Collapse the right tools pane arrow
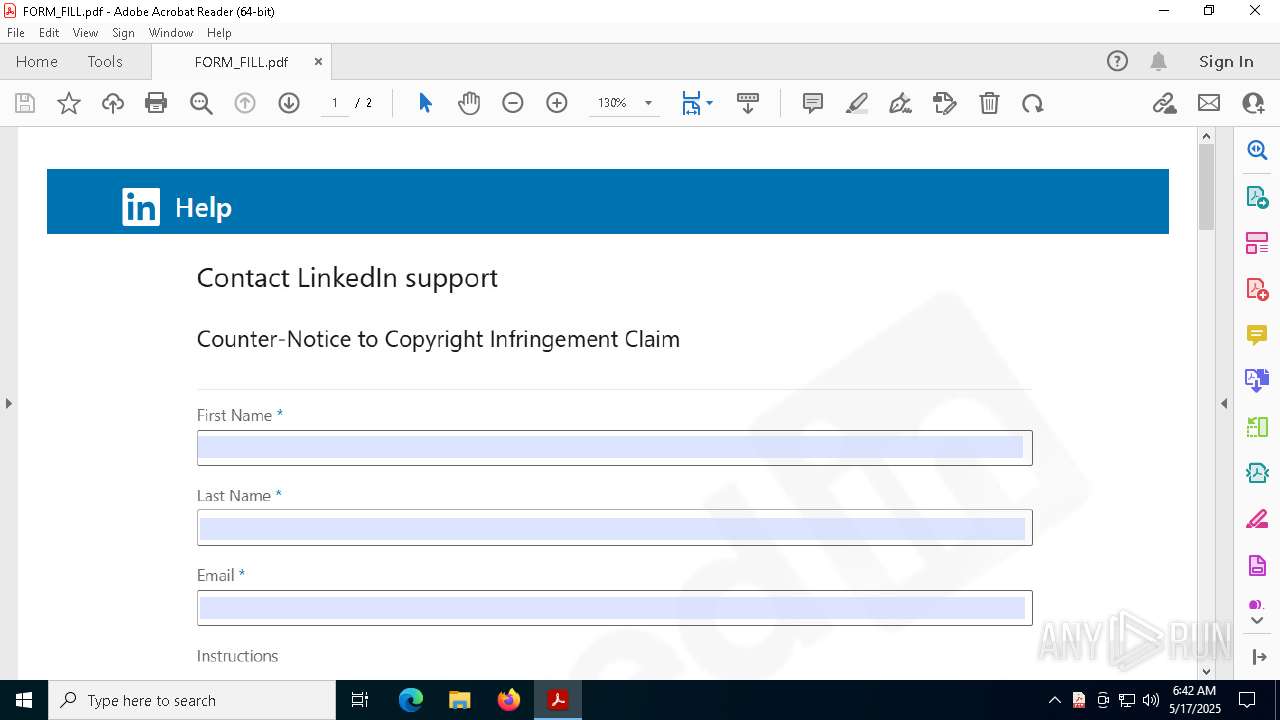Image resolution: width=1280 pixels, height=720 pixels. pyautogui.click(x=1224, y=403)
